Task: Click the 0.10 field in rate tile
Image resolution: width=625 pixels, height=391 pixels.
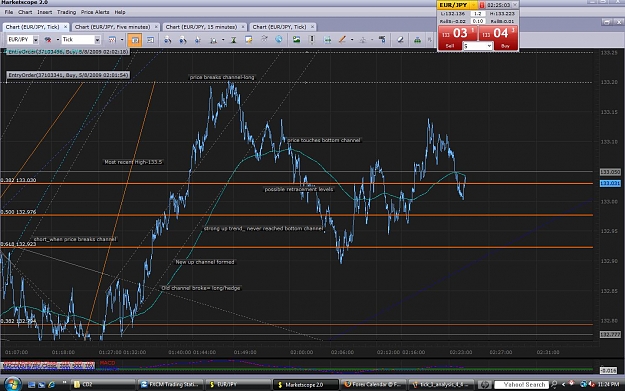Action: 478,21
